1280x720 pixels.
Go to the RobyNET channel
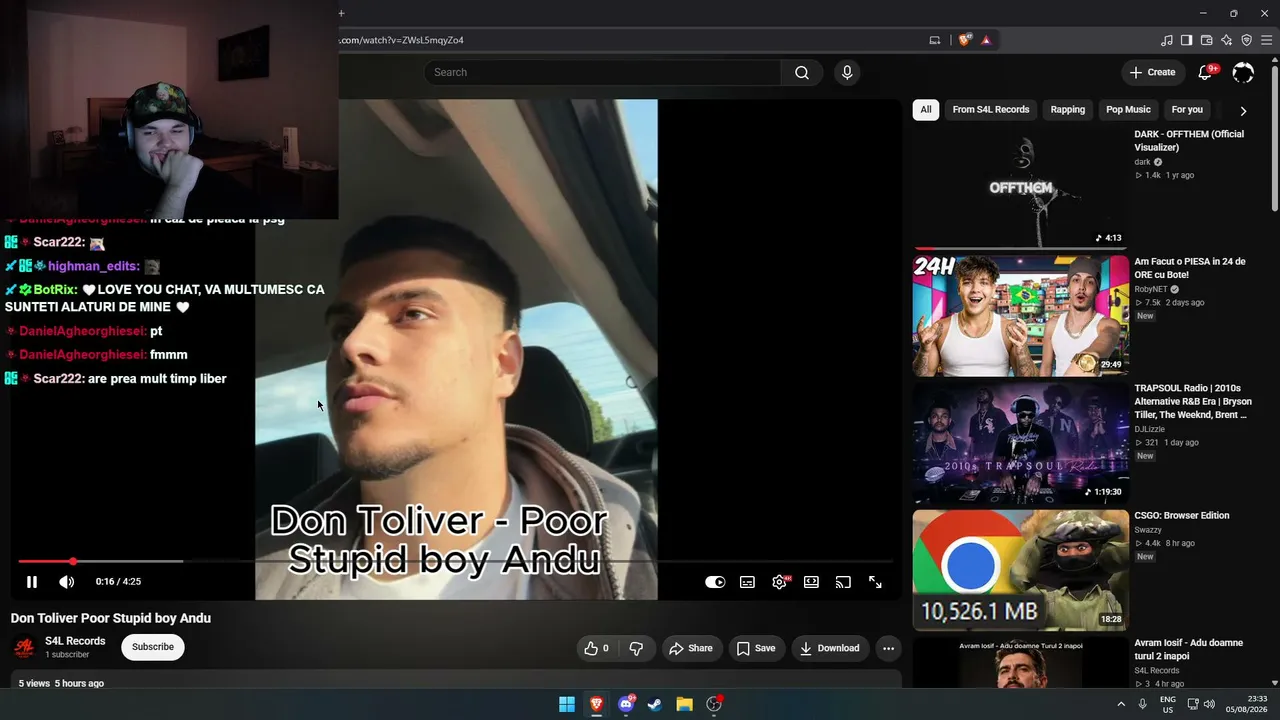click(1151, 290)
